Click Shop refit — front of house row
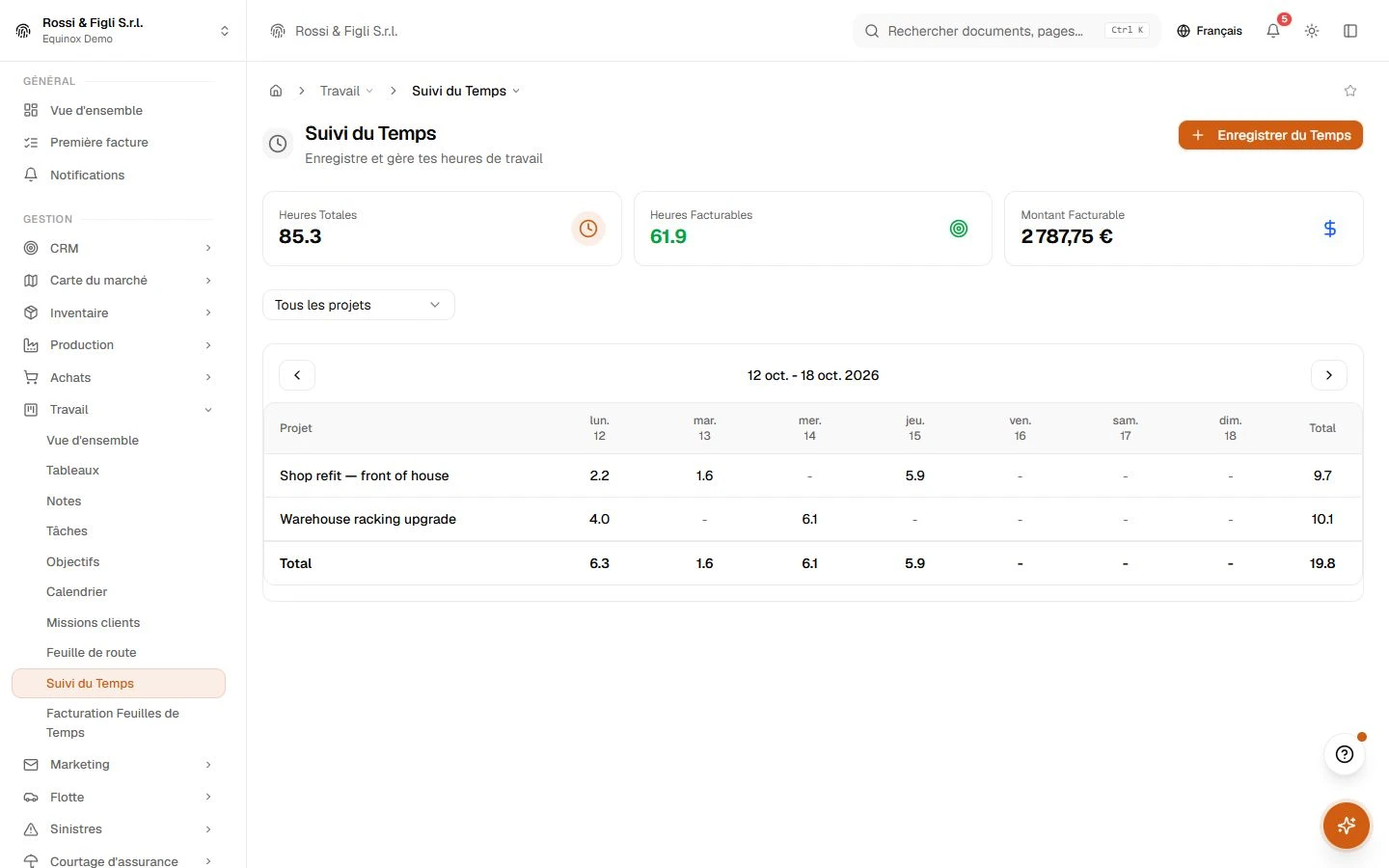The image size is (1389, 868). click(813, 475)
